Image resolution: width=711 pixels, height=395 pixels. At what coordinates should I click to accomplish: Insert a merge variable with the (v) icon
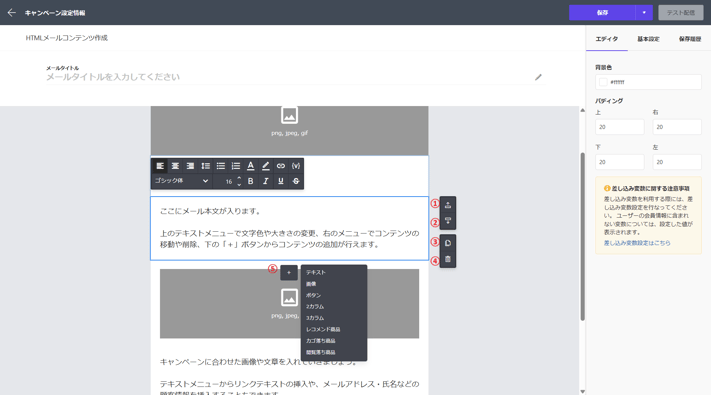point(296,166)
